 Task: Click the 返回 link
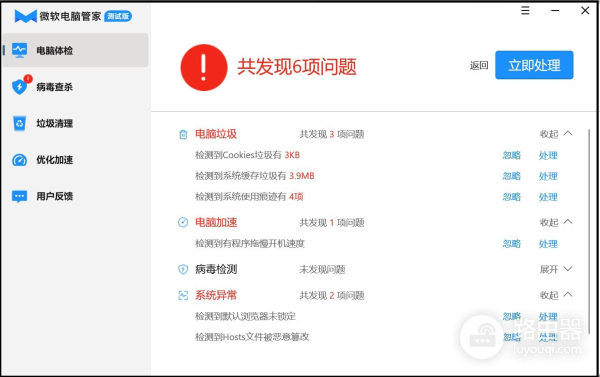[479, 65]
